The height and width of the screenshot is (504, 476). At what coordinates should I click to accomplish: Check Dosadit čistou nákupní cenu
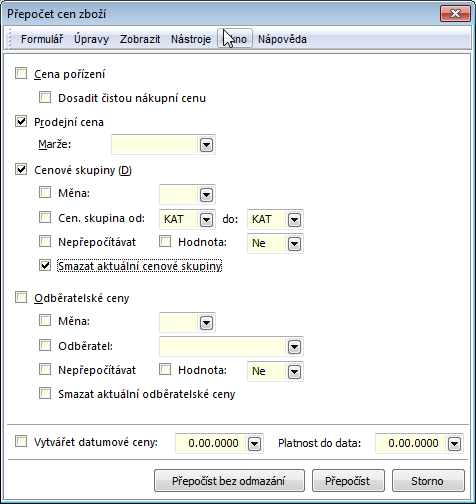[45, 97]
